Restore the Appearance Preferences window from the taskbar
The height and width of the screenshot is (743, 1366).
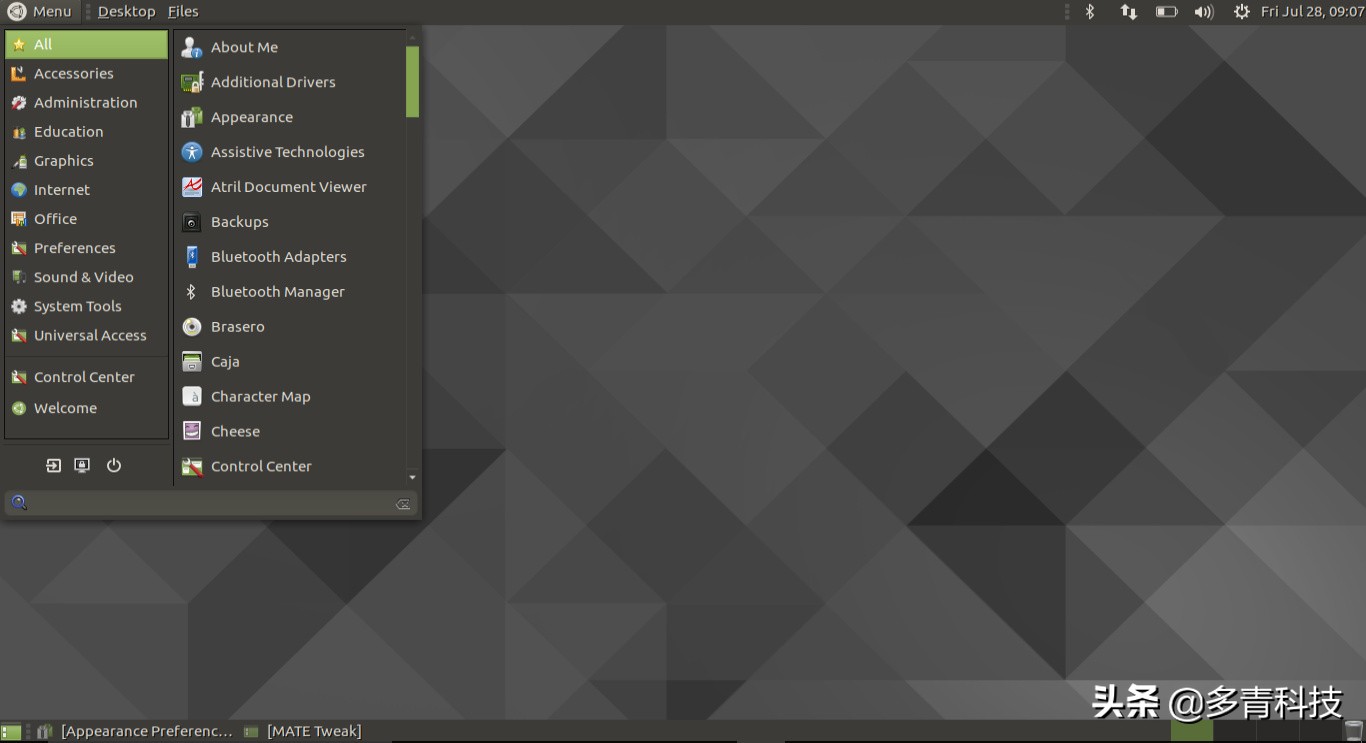[x=136, y=732]
